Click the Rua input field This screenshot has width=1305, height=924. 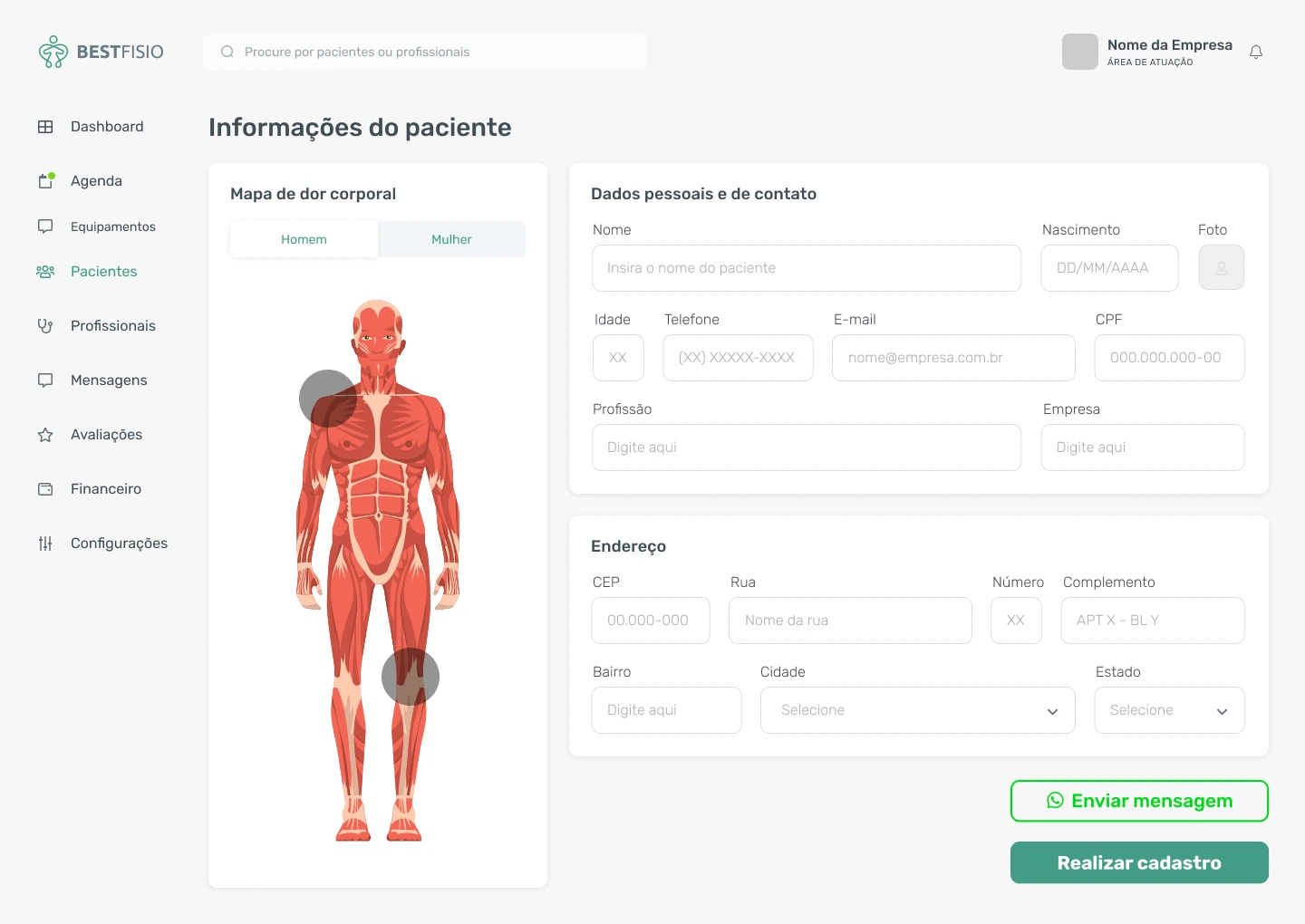pyautogui.click(x=850, y=621)
